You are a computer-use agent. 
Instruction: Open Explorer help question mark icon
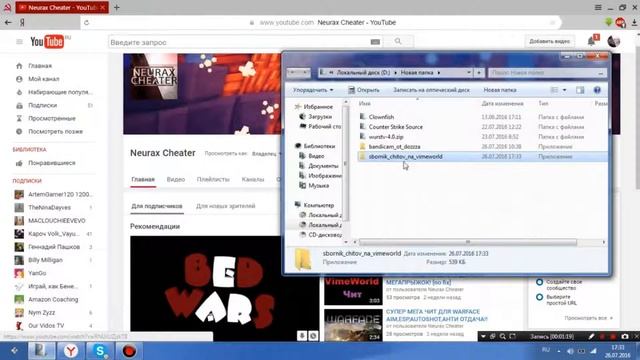[x=597, y=90]
